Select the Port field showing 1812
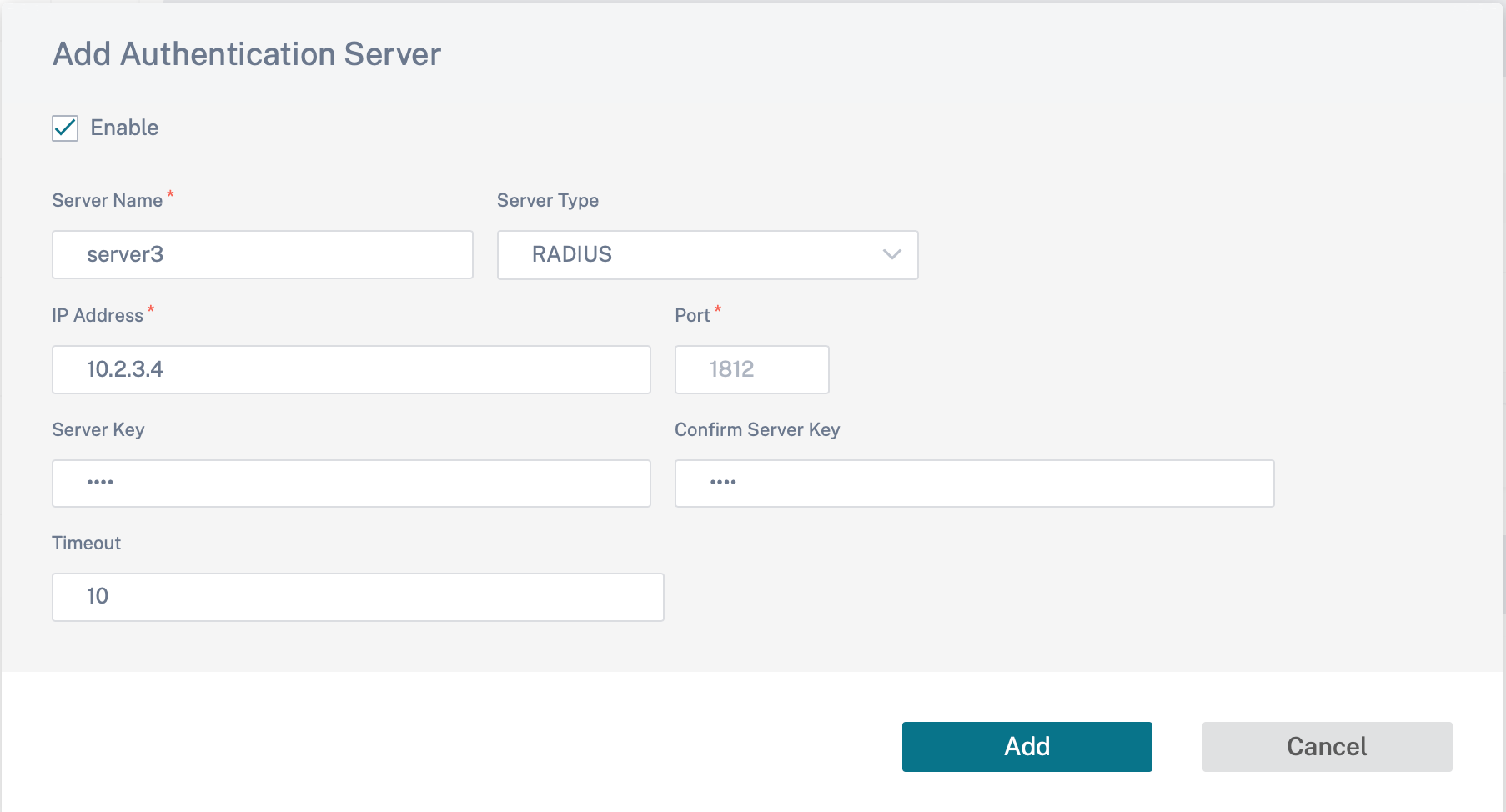The height and width of the screenshot is (812, 1506). tap(751, 369)
